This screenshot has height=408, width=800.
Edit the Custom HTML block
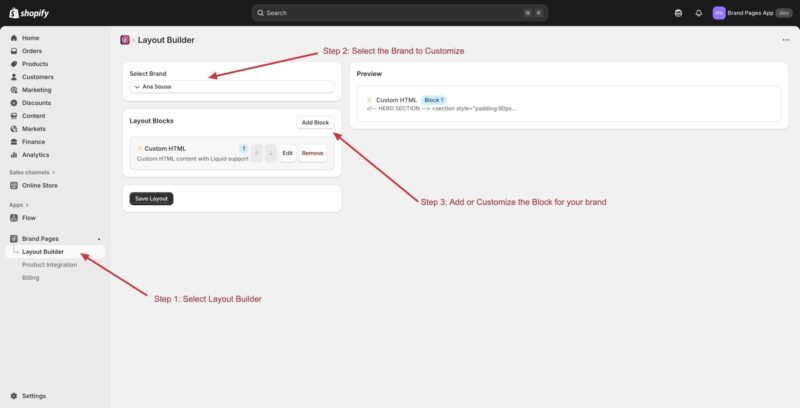pyautogui.click(x=288, y=153)
